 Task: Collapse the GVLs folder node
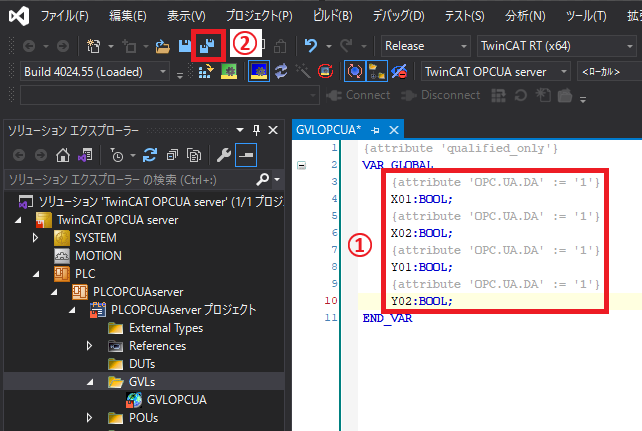90,382
